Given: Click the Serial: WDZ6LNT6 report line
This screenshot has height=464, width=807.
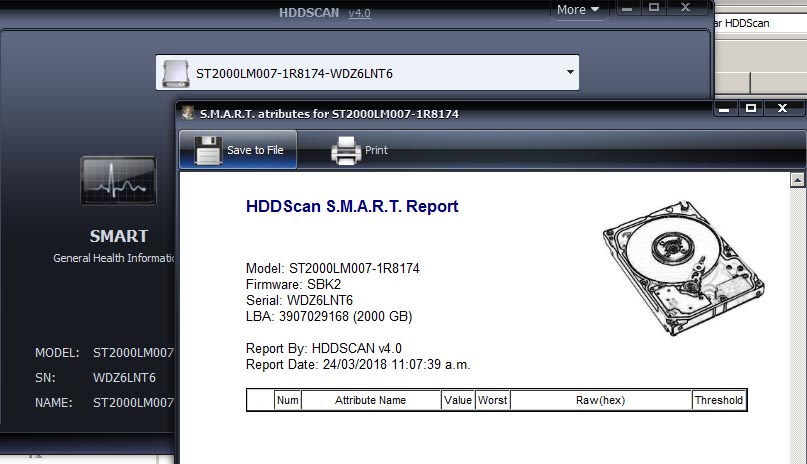Looking at the screenshot, I should 299,300.
